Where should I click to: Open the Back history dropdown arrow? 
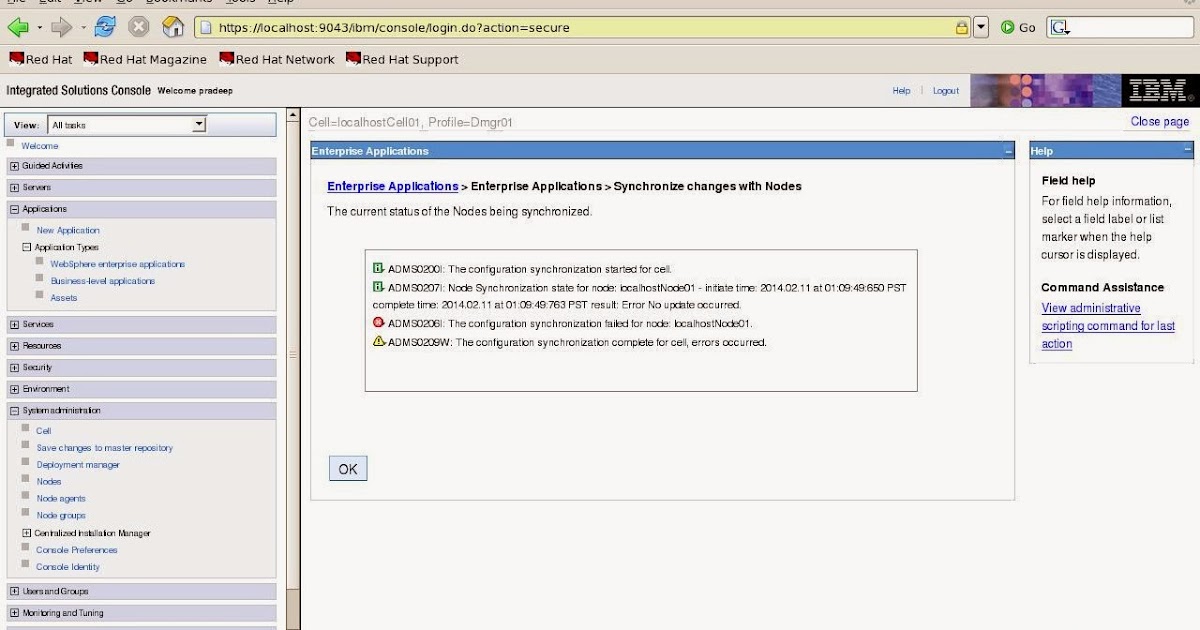39,28
